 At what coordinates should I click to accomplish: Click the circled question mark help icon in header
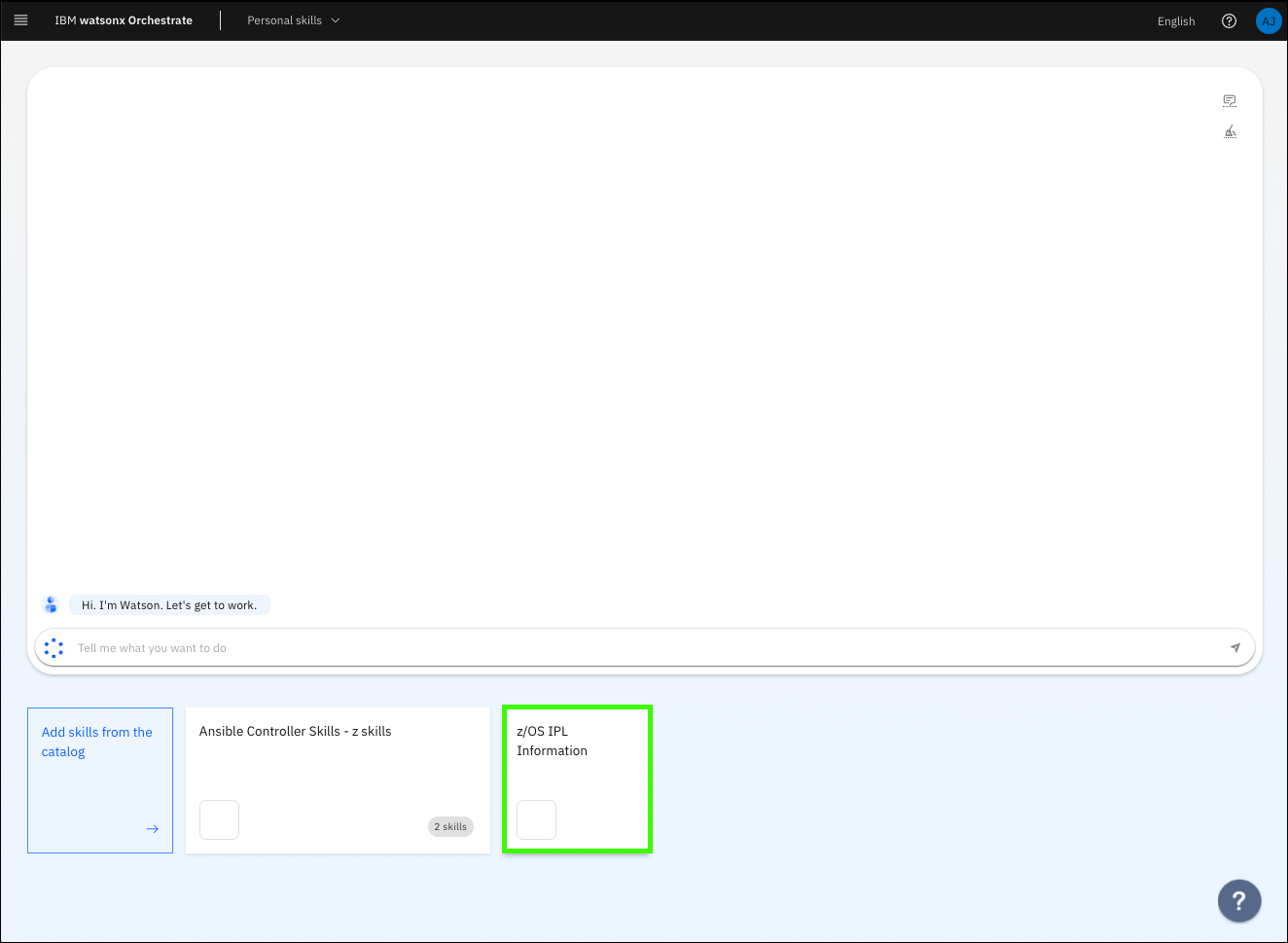[1229, 21]
